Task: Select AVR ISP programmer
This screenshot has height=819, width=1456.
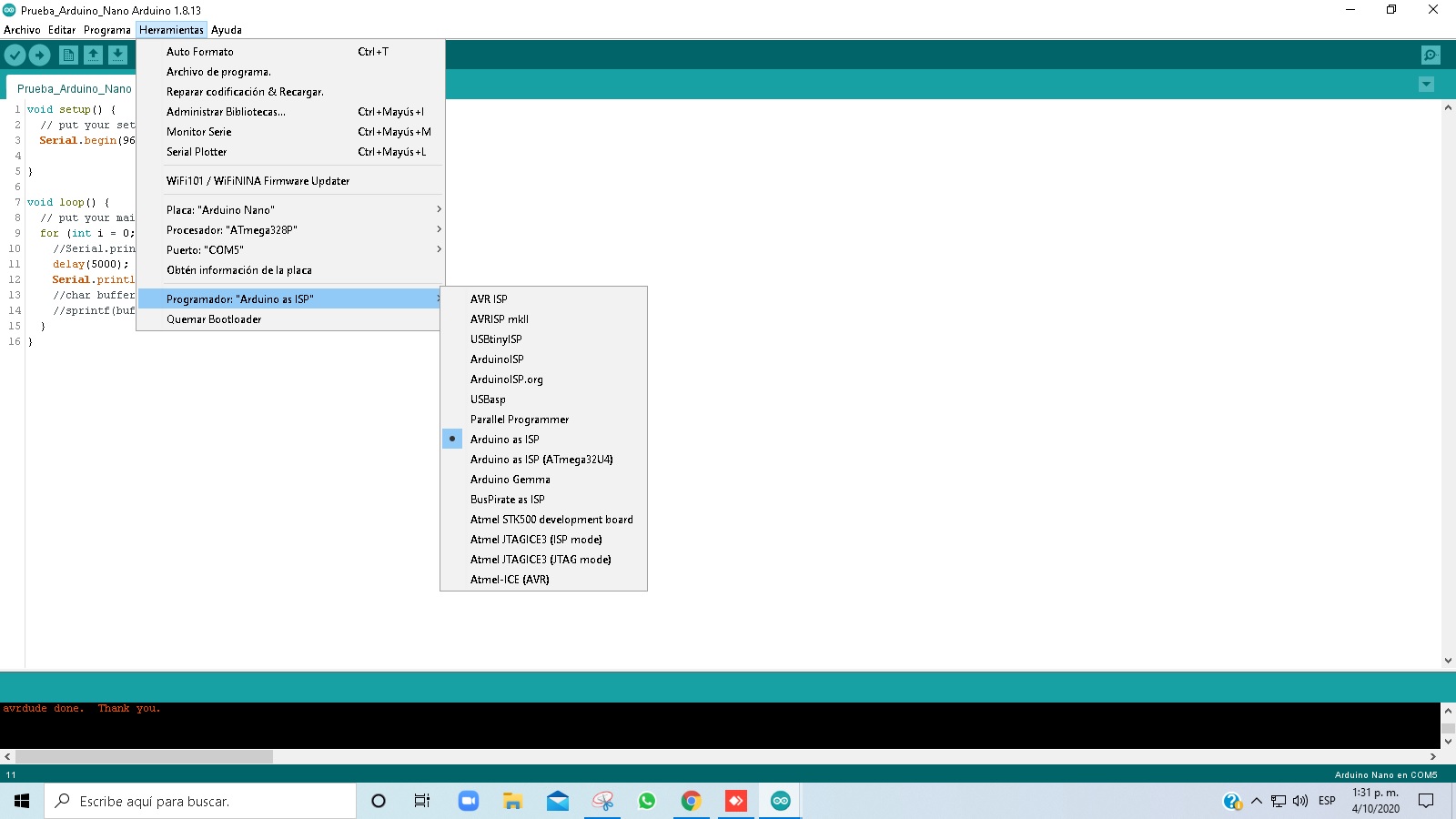Action: [543, 299]
